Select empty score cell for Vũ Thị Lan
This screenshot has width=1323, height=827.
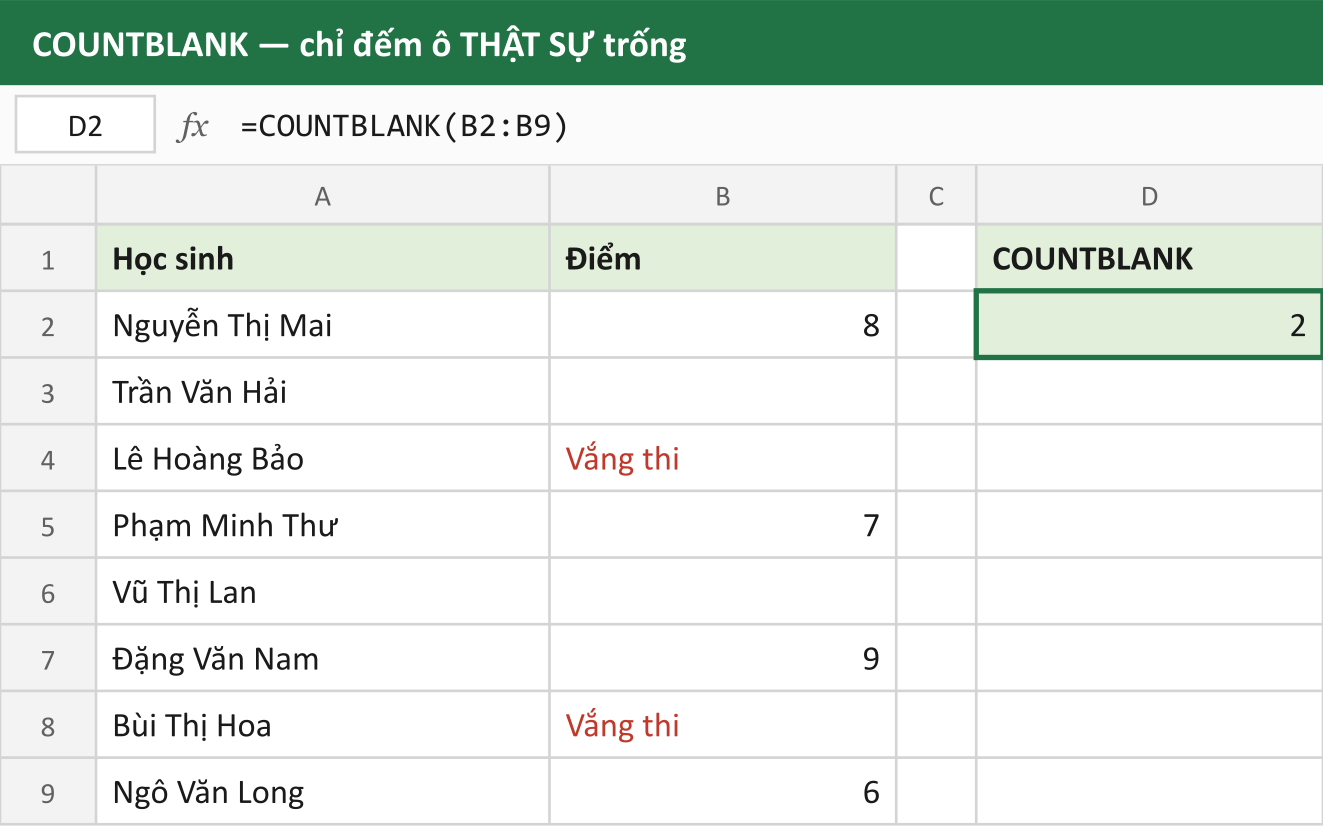click(x=723, y=592)
